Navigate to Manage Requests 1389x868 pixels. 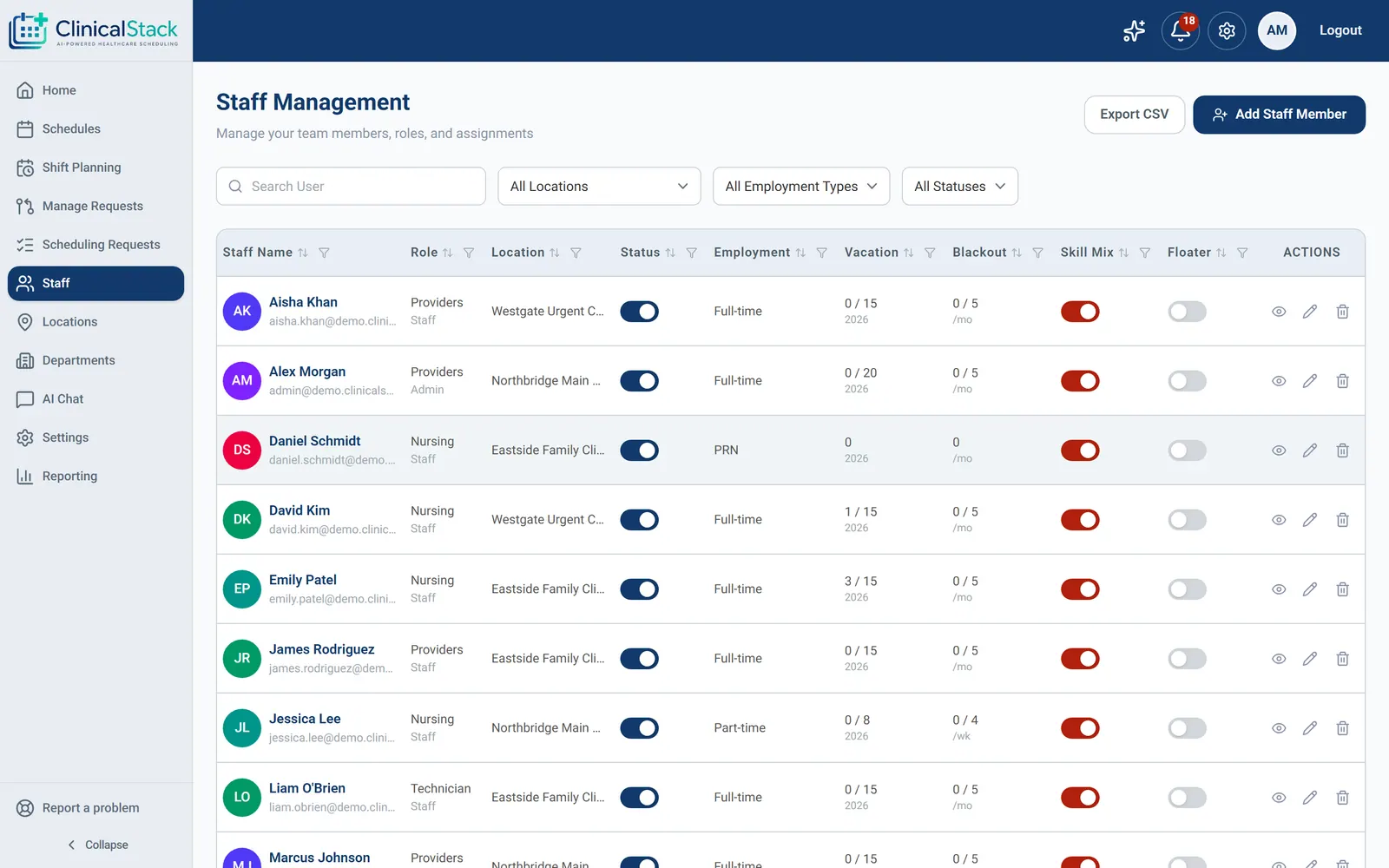[95, 206]
